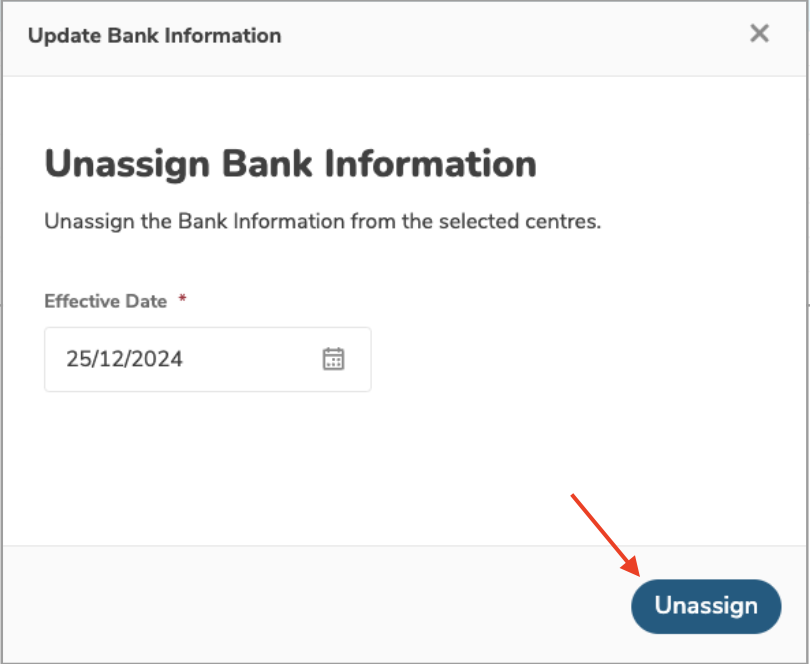The height and width of the screenshot is (664, 810).
Task: Click the red required asterisk
Action: [182, 300]
